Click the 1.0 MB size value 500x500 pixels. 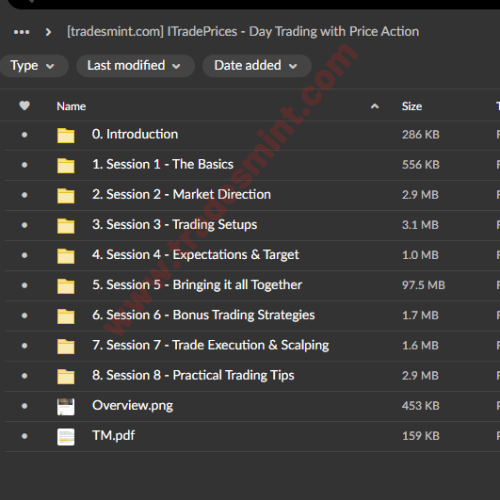coord(420,255)
